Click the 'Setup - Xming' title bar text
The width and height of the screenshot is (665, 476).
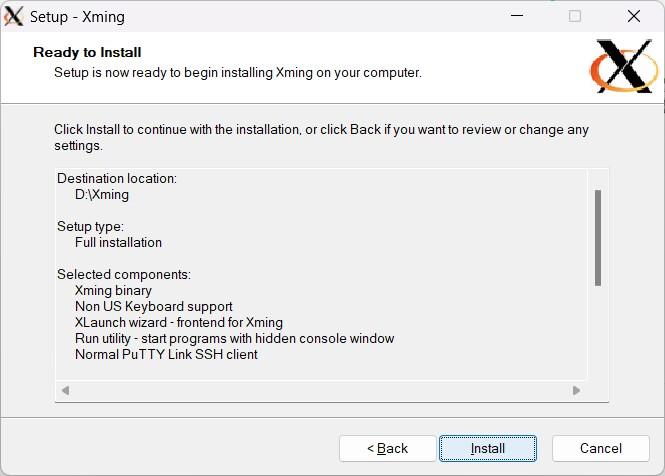click(x=77, y=17)
